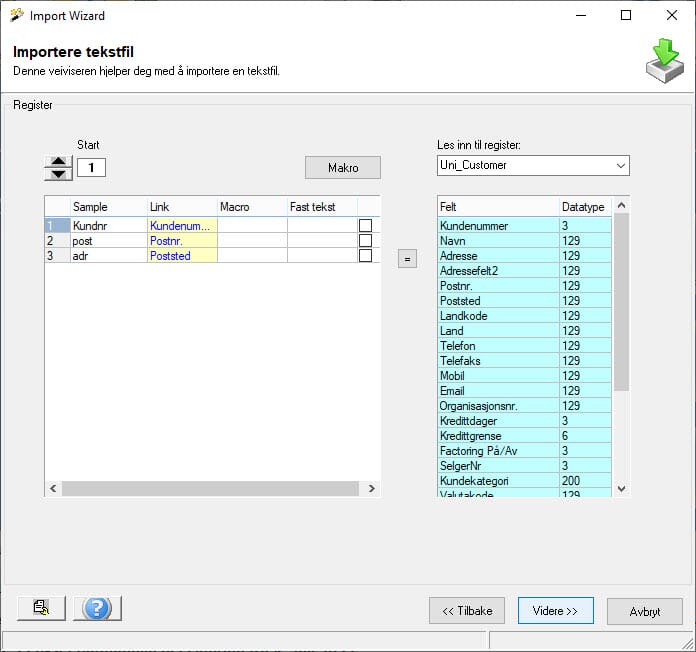
Task: Select the Organisasjonsnr. field in list
Action: coord(497,406)
